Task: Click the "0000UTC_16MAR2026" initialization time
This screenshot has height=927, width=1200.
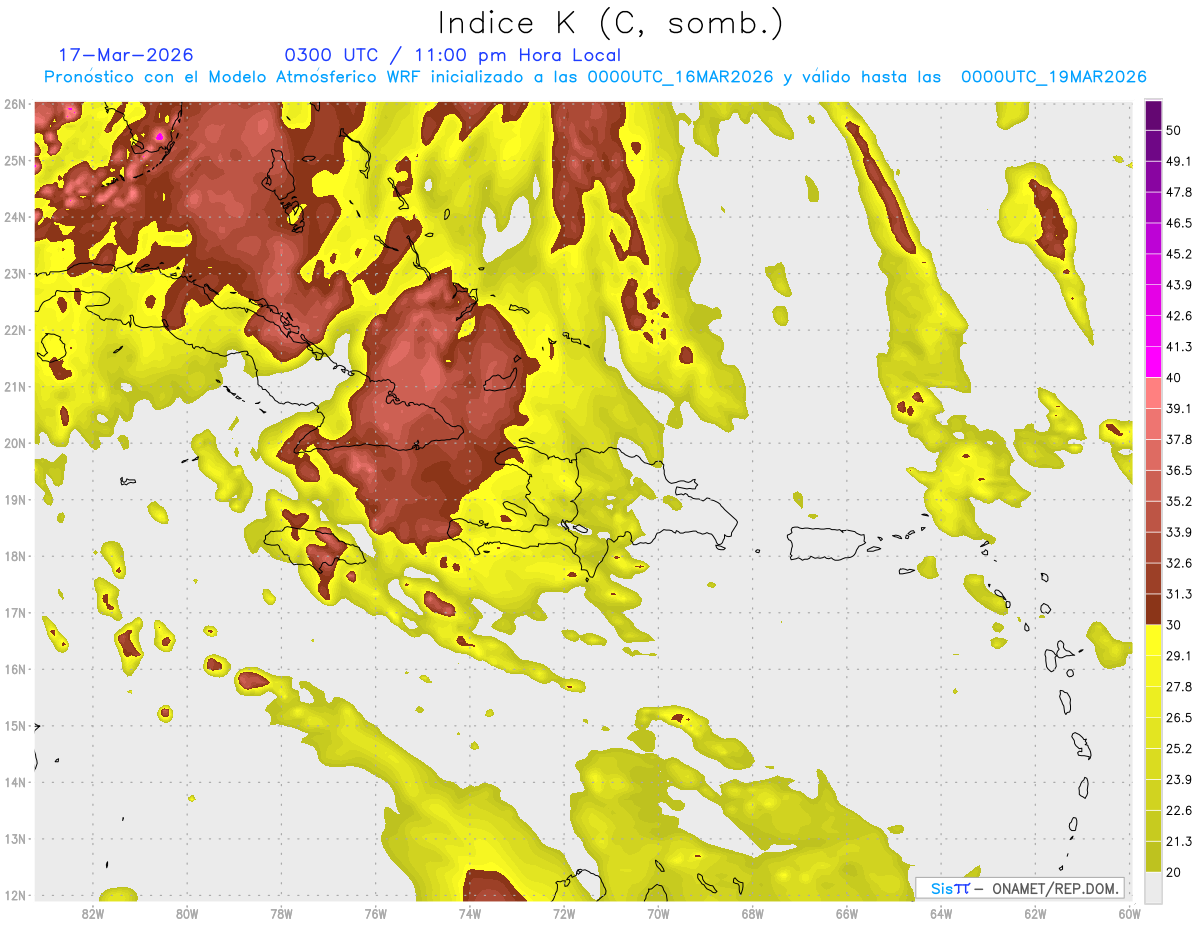Action: click(680, 77)
